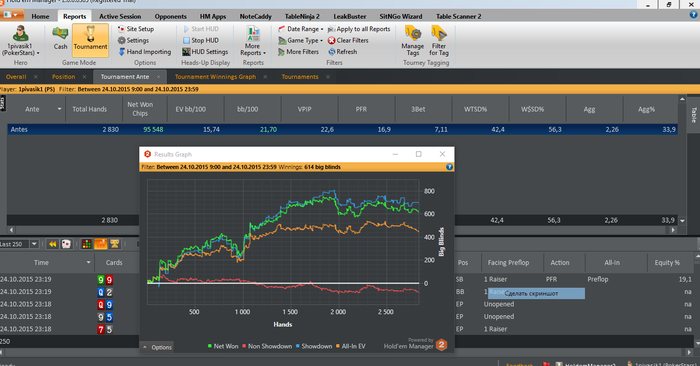The image size is (700, 366).
Task: Open HUD Settings
Action: (205, 52)
